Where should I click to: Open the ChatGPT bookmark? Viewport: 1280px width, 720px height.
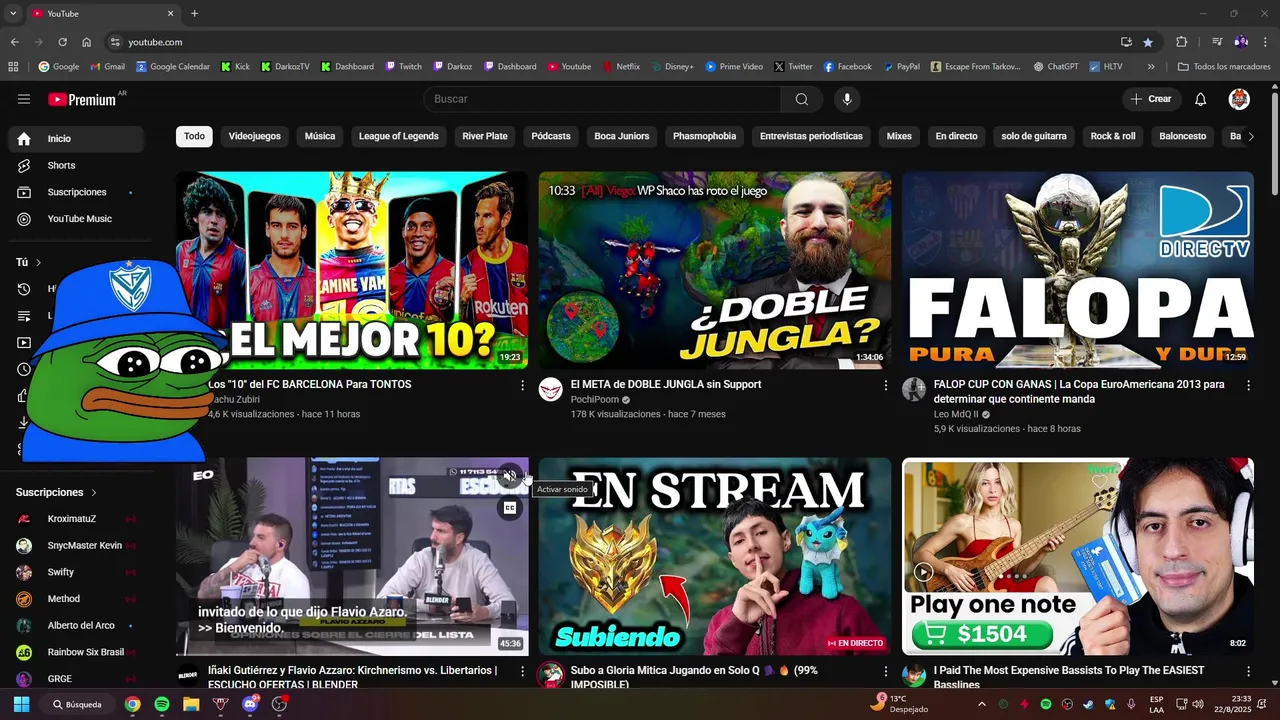tap(1056, 67)
